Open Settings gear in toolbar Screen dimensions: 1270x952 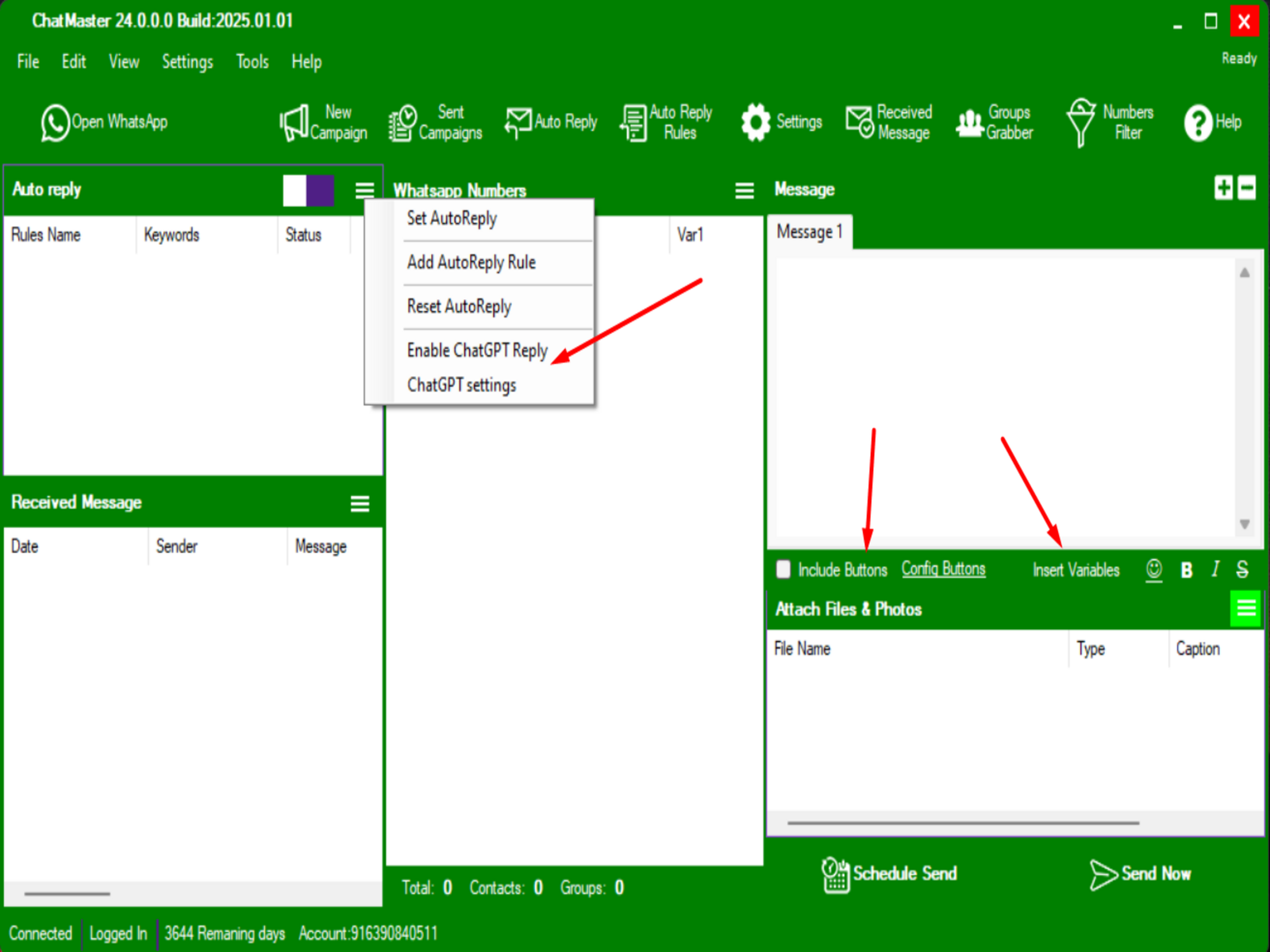pyautogui.click(x=781, y=122)
